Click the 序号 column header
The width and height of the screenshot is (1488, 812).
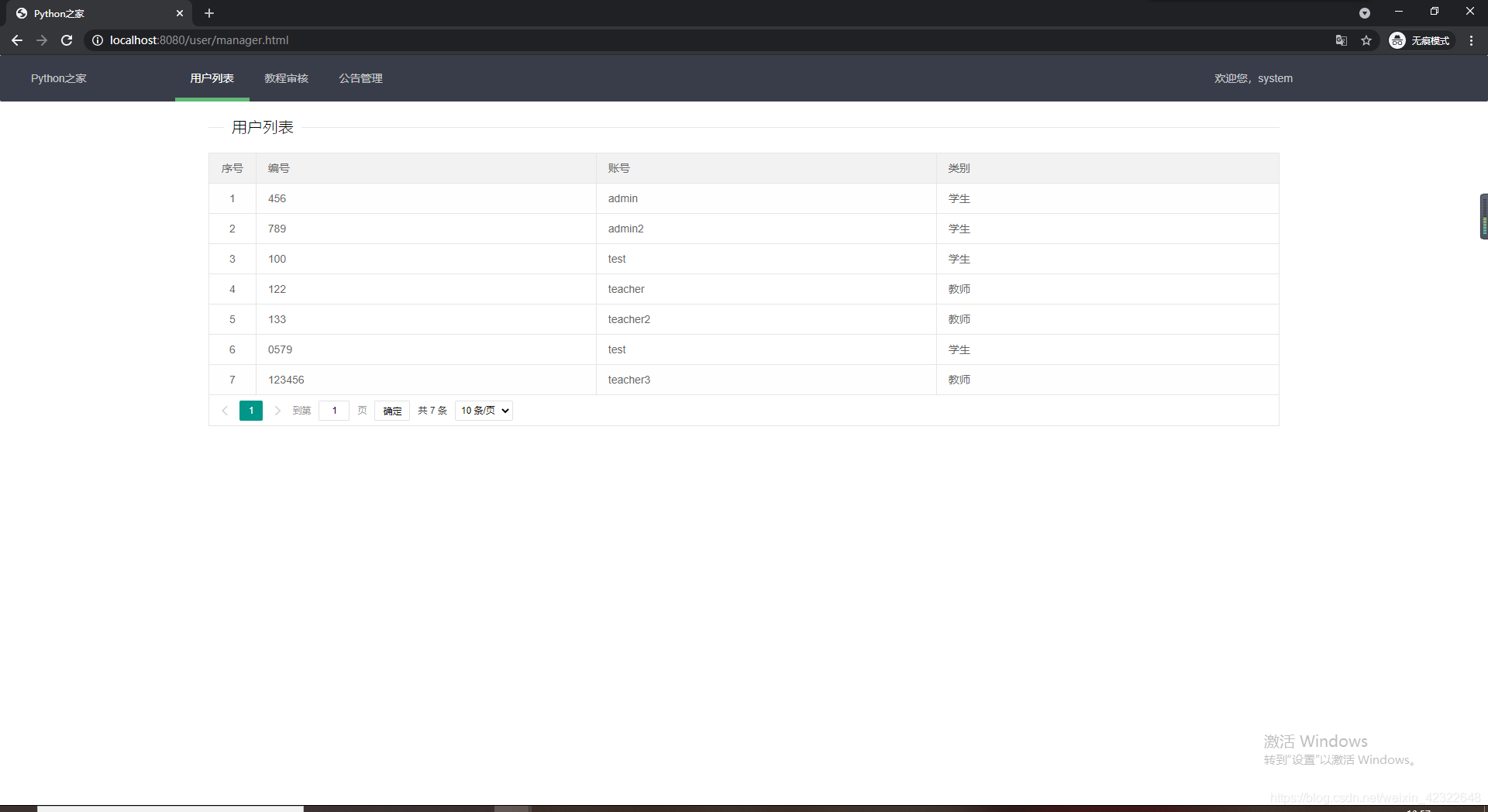[x=232, y=168]
